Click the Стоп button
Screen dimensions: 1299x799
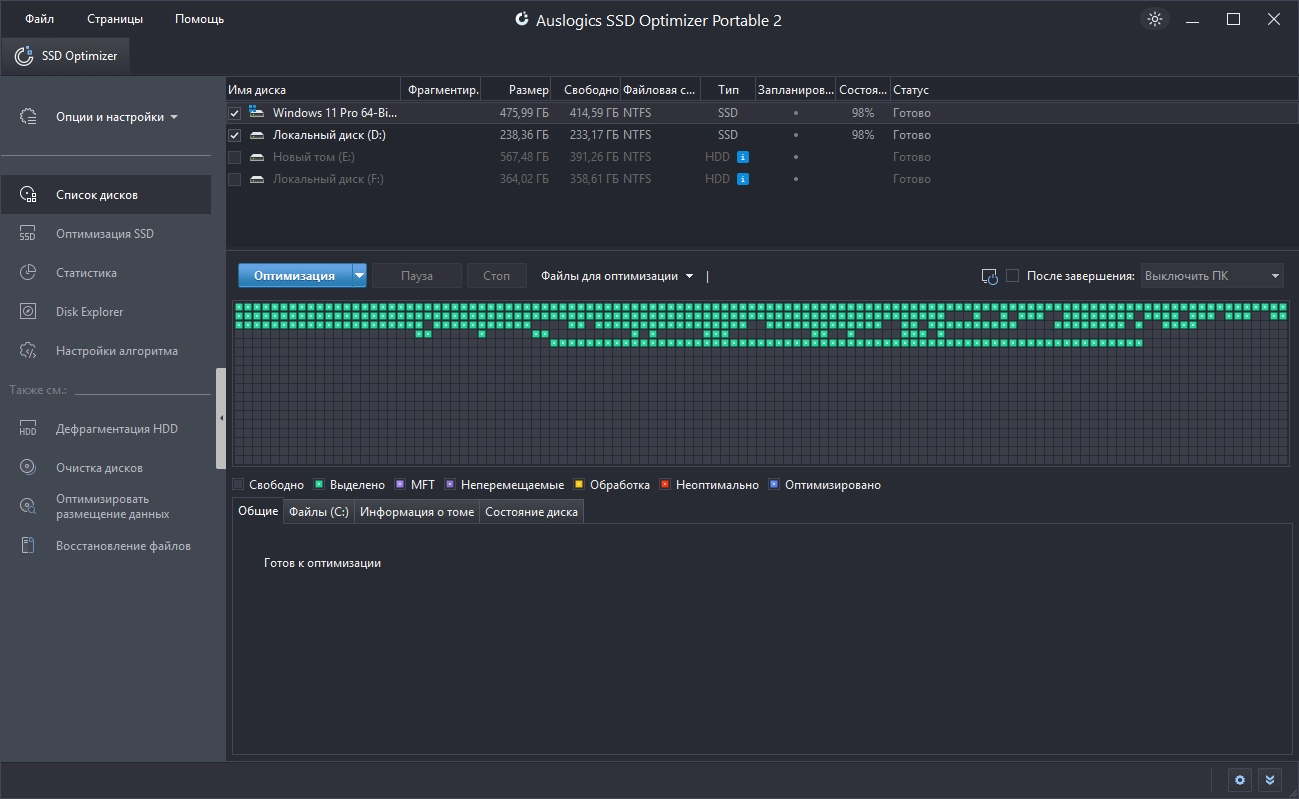(497, 276)
